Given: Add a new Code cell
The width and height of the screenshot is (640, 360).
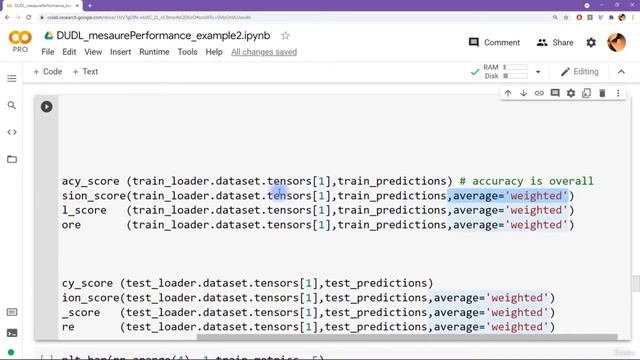Looking at the screenshot, I should (48, 71).
